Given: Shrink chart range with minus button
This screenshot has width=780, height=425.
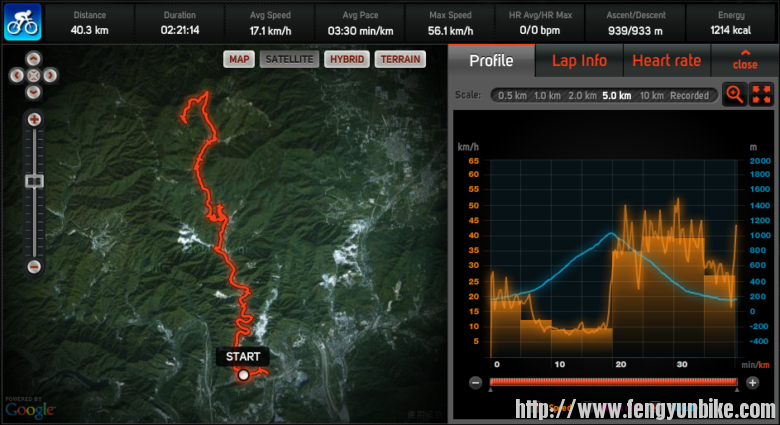Looking at the screenshot, I should click(x=476, y=383).
